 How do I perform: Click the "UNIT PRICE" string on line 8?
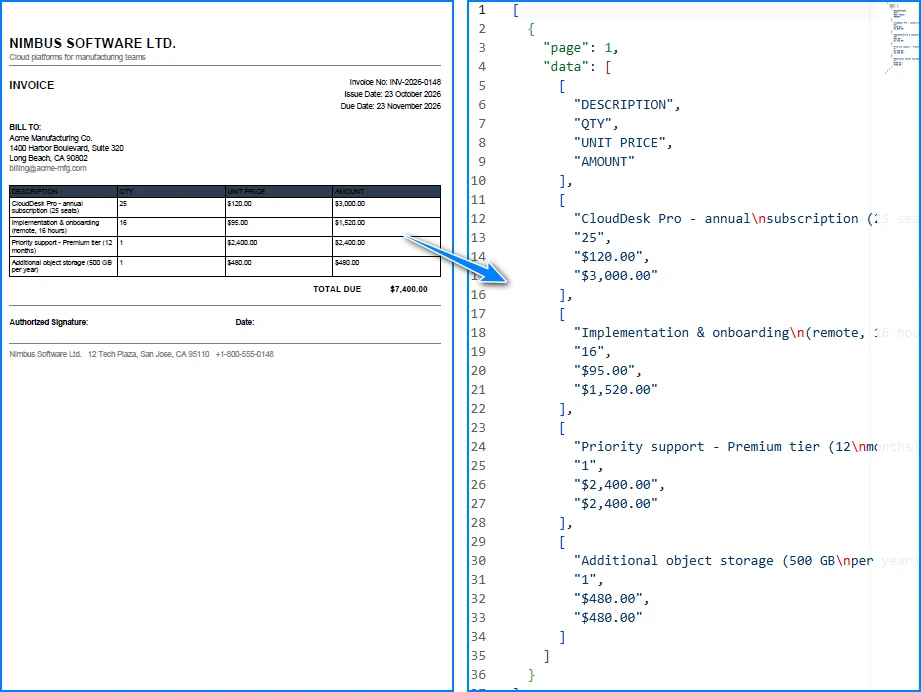pyautogui.click(x=619, y=143)
